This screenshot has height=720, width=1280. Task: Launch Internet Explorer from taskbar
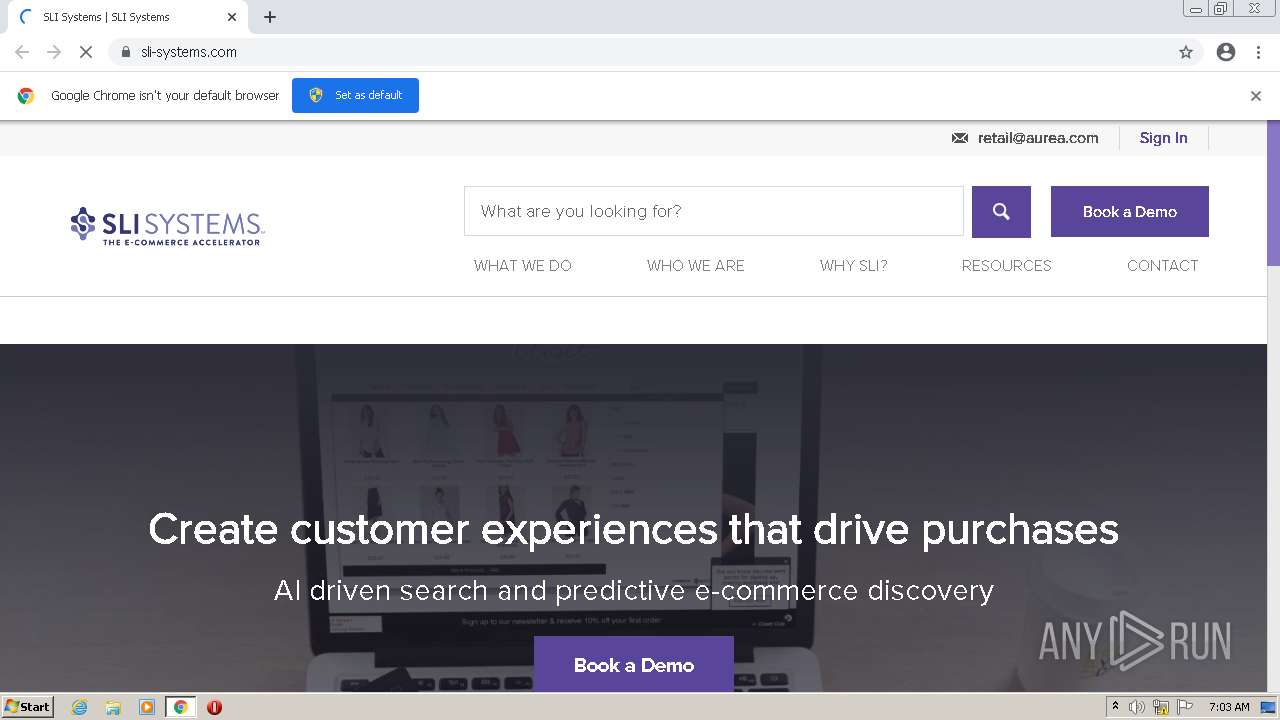(x=79, y=707)
